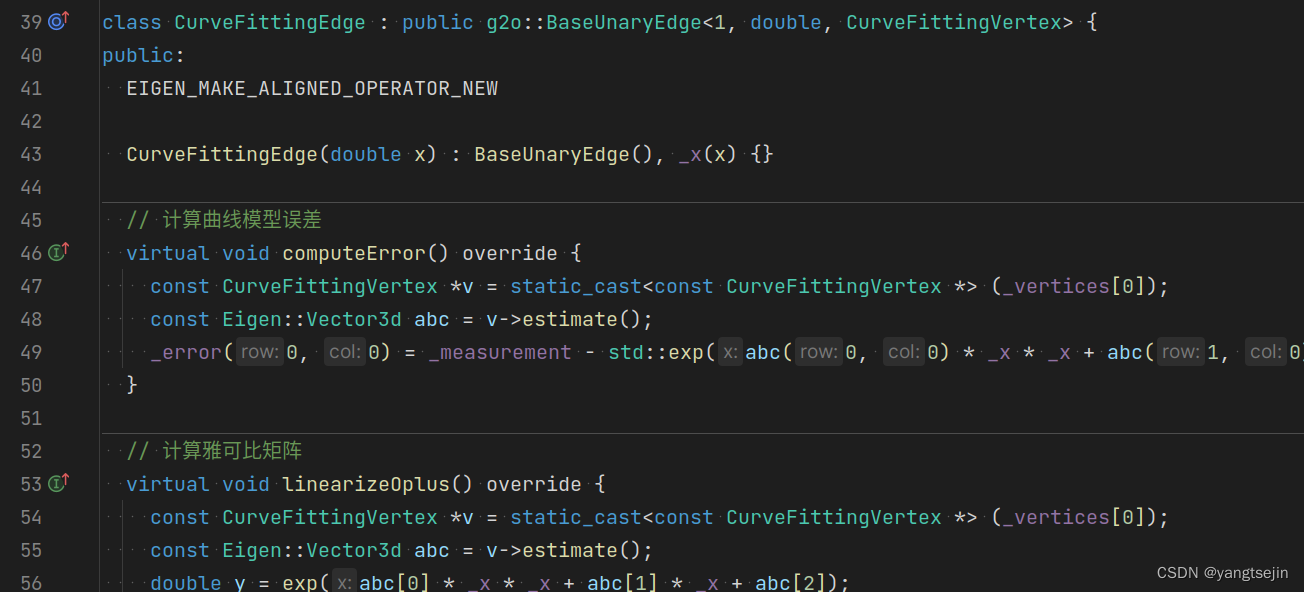Image resolution: width=1304 pixels, height=592 pixels.
Task: Click the _error call on line 49
Action: pos(186,352)
